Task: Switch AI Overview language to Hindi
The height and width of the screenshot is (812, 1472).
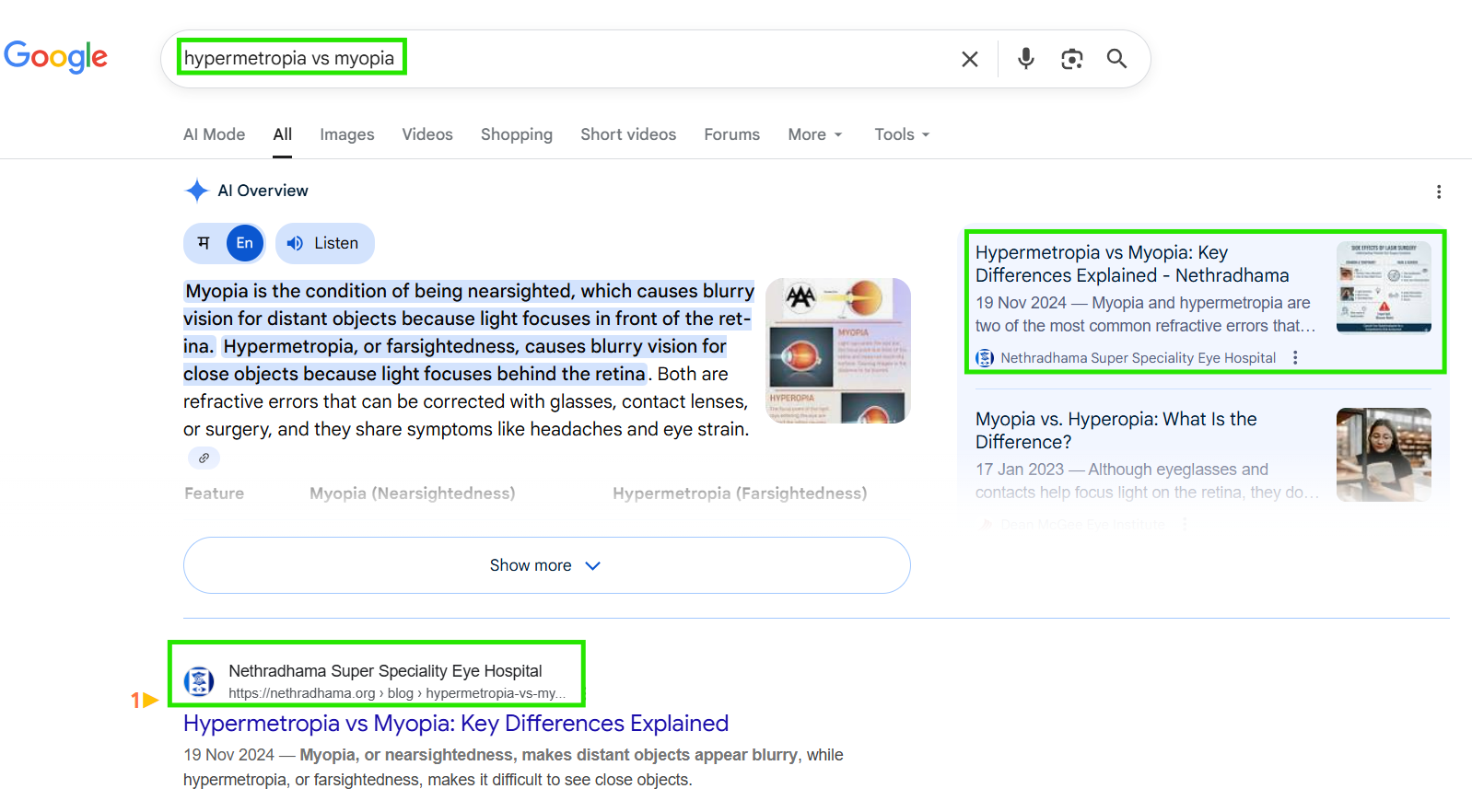Action: click(x=204, y=243)
